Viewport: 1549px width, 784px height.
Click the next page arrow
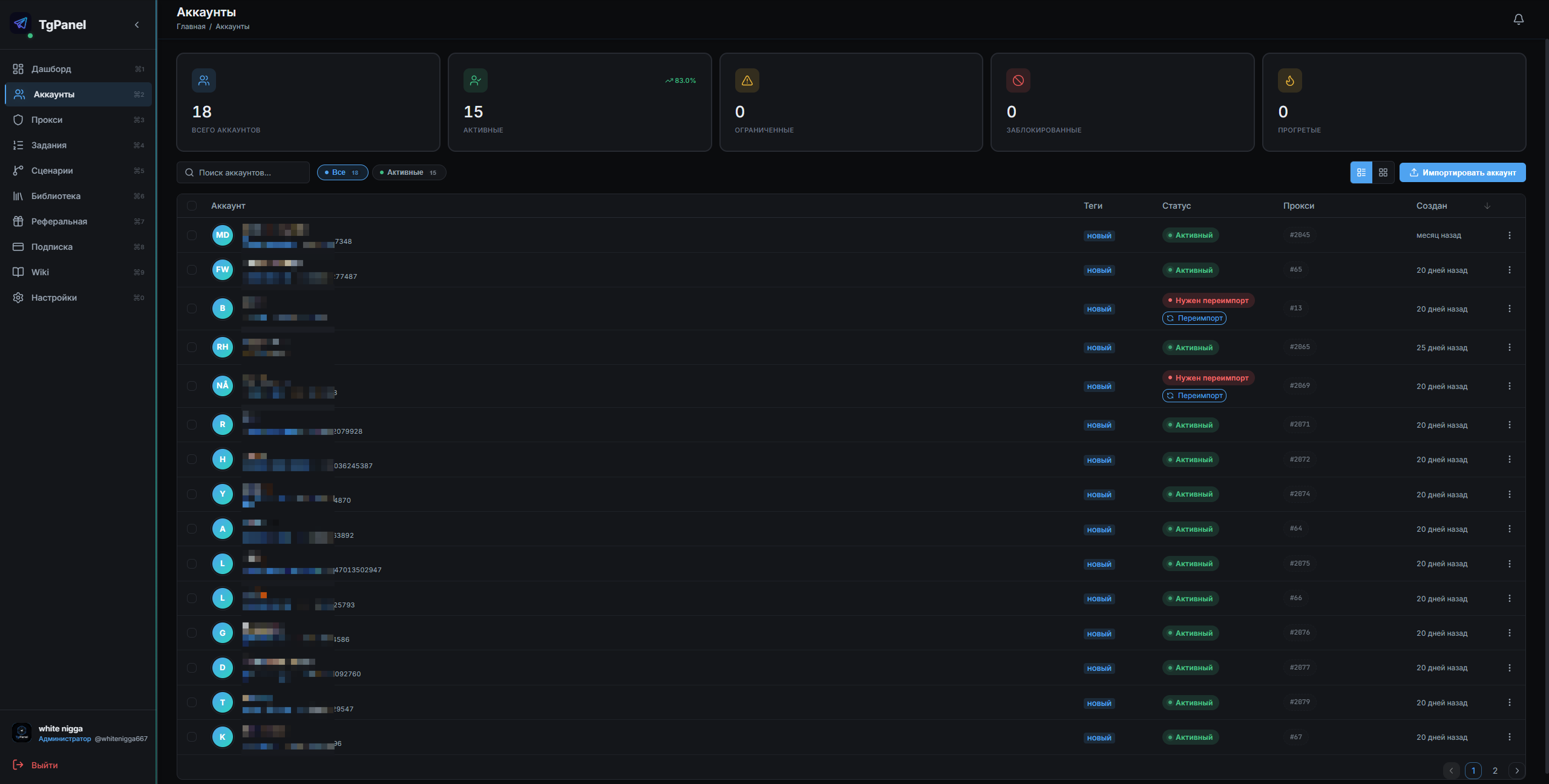(1517, 771)
